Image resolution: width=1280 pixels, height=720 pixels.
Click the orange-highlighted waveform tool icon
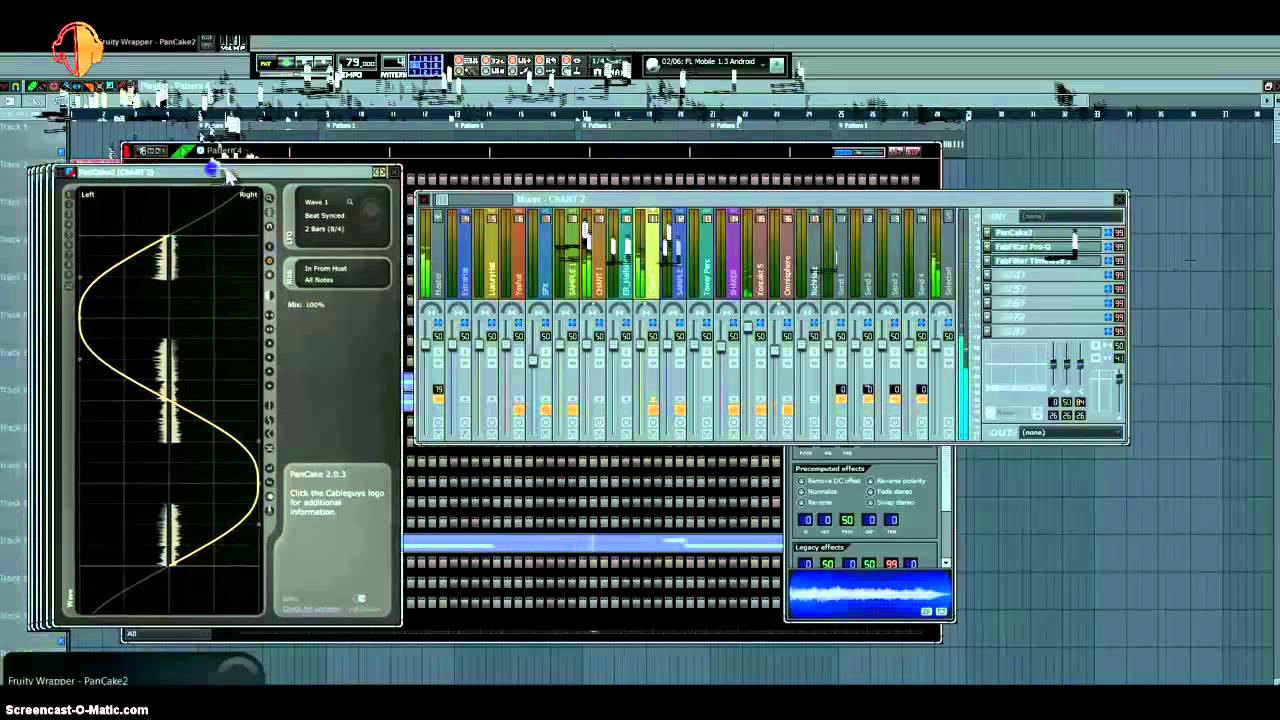[x=269, y=261]
